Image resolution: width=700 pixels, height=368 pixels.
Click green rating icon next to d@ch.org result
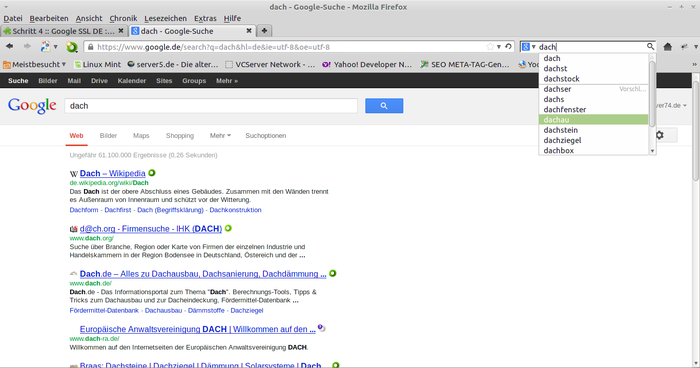[x=228, y=228]
